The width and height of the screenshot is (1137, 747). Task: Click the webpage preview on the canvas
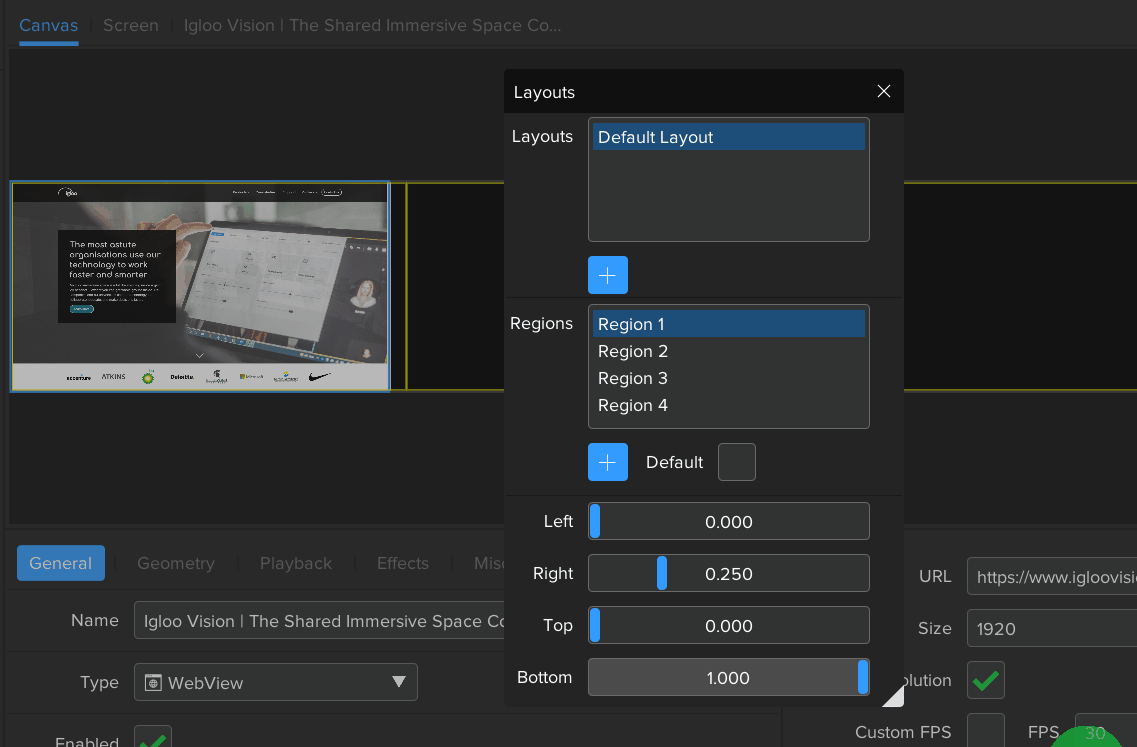pos(200,286)
